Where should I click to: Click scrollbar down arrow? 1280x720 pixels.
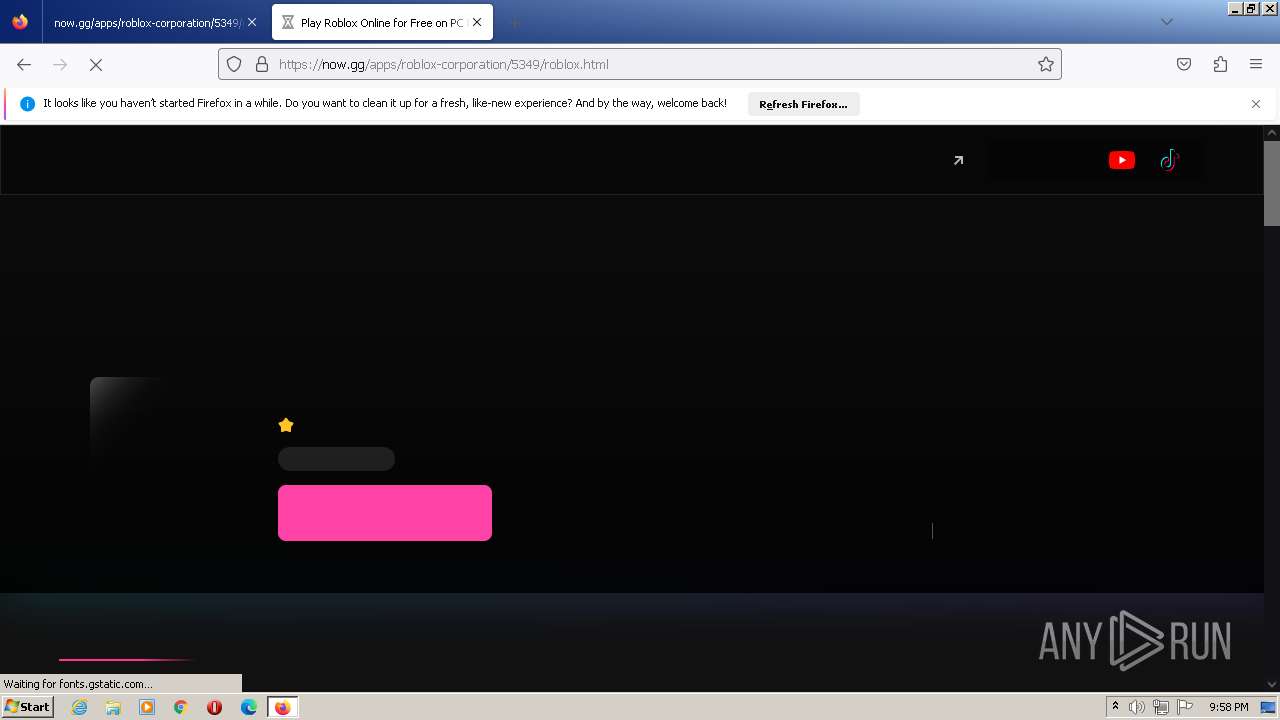click(1272, 684)
